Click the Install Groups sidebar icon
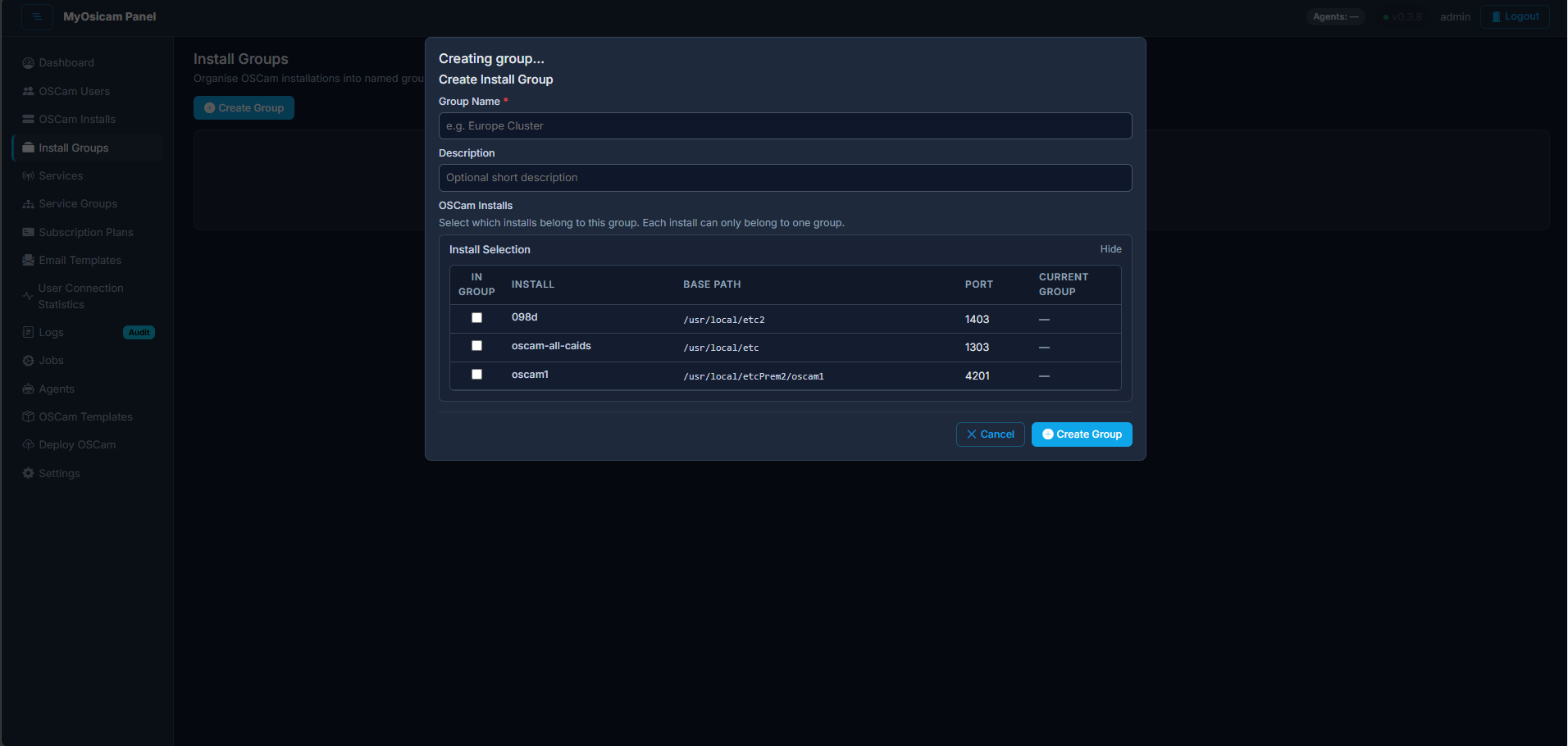This screenshot has width=1568, height=746. [28, 148]
